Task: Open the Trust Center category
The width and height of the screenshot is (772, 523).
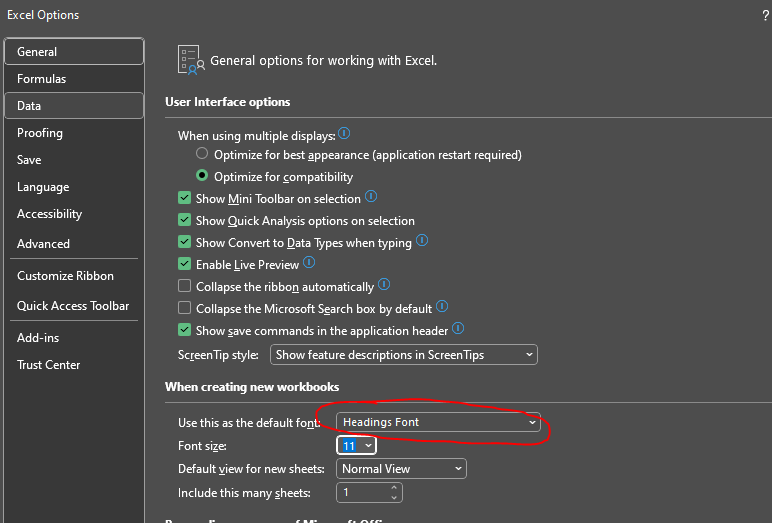Action: pyautogui.click(x=74, y=365)
